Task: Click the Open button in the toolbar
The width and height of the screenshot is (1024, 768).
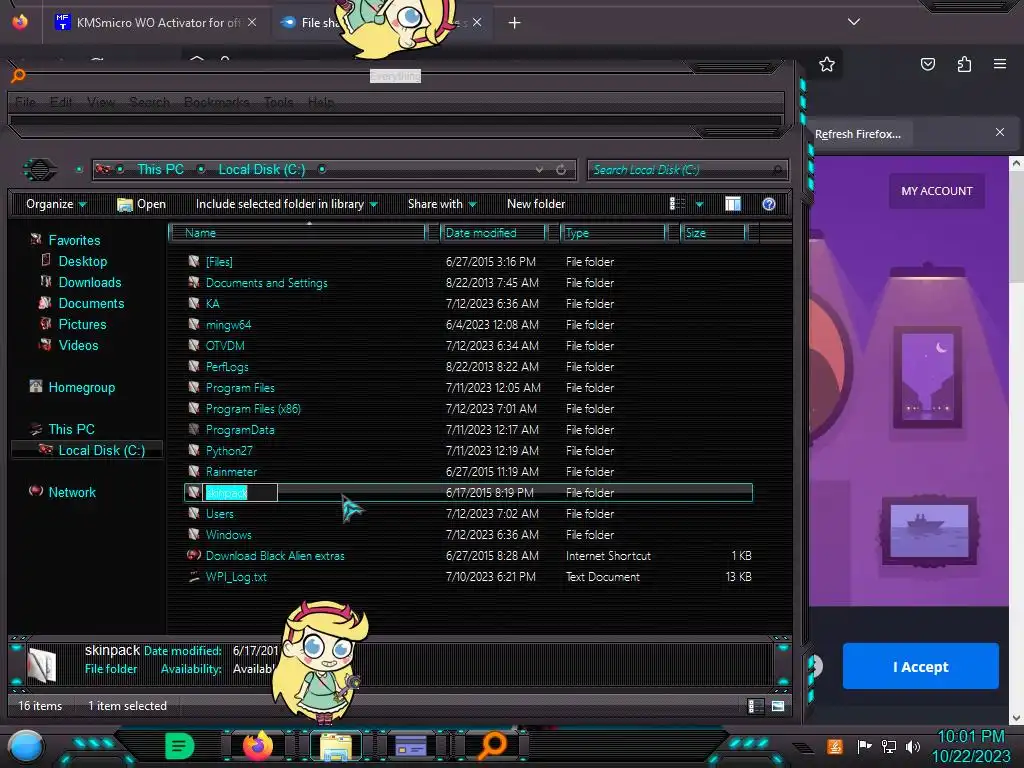Action: point(141,204)
